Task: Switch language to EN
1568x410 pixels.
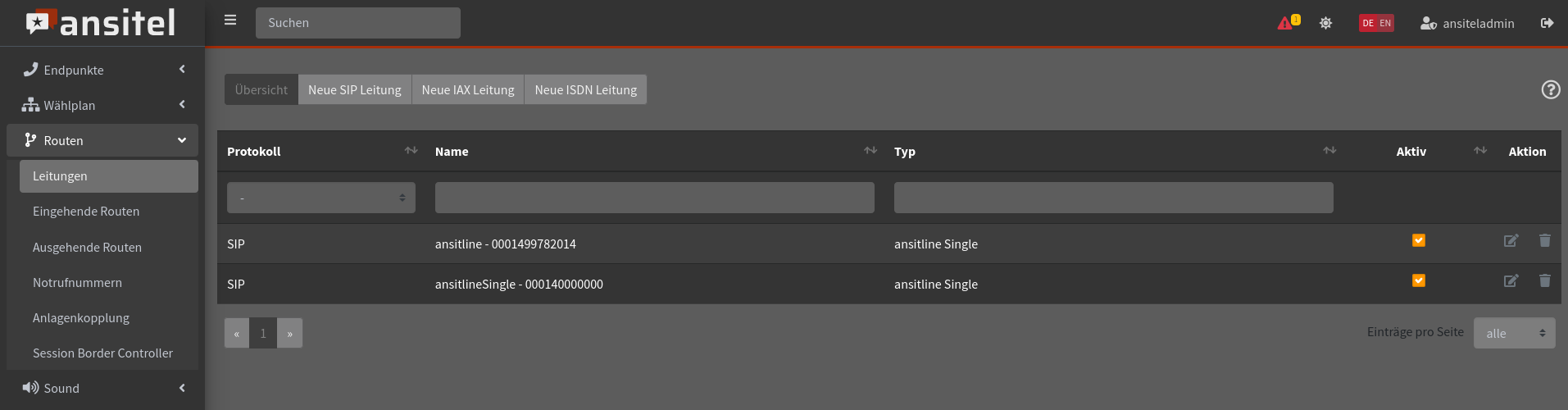Action: 1385,23
